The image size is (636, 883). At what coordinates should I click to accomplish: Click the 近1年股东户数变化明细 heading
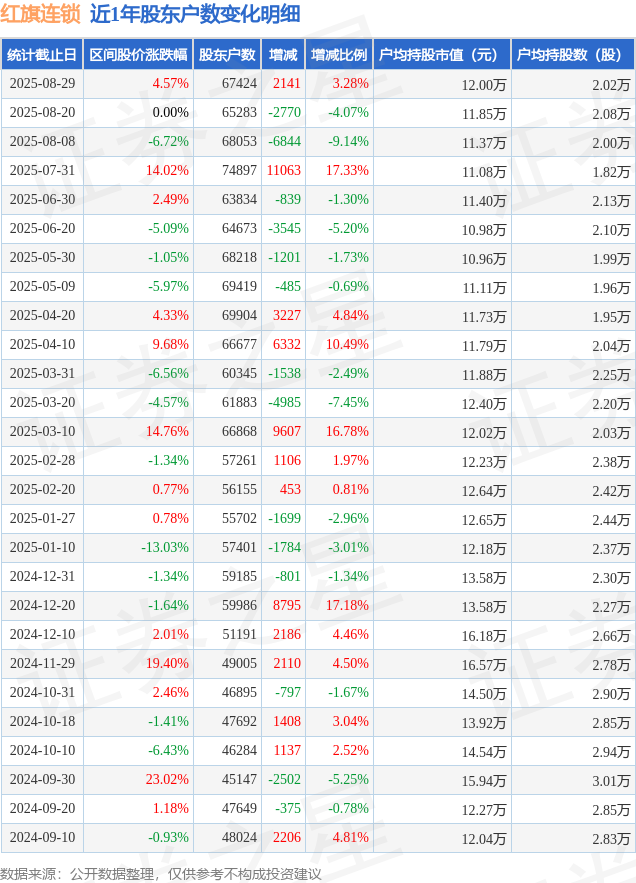[x=195, y=14]
